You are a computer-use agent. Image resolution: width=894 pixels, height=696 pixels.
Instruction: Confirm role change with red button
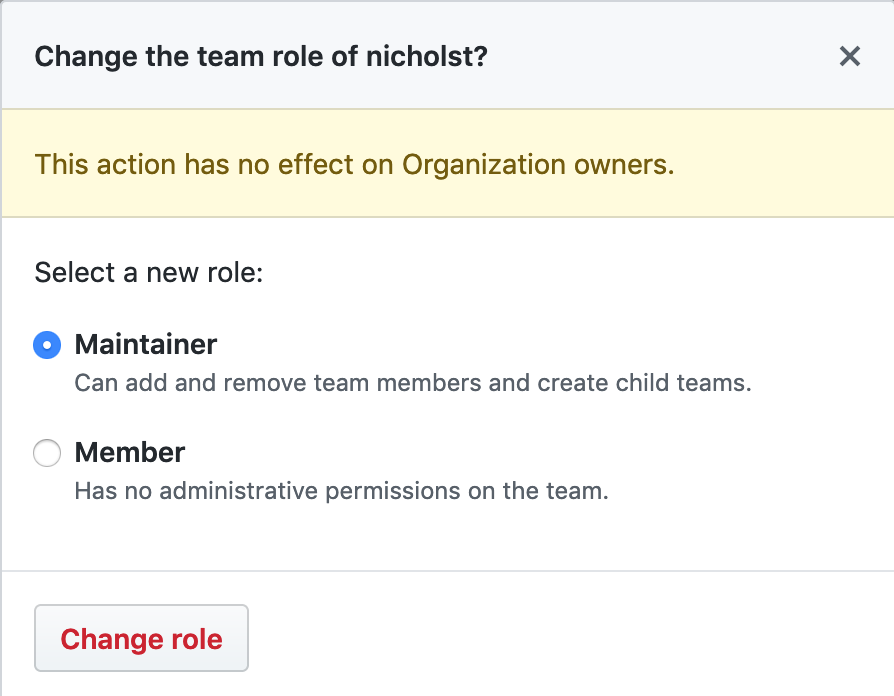coord(141,637)
